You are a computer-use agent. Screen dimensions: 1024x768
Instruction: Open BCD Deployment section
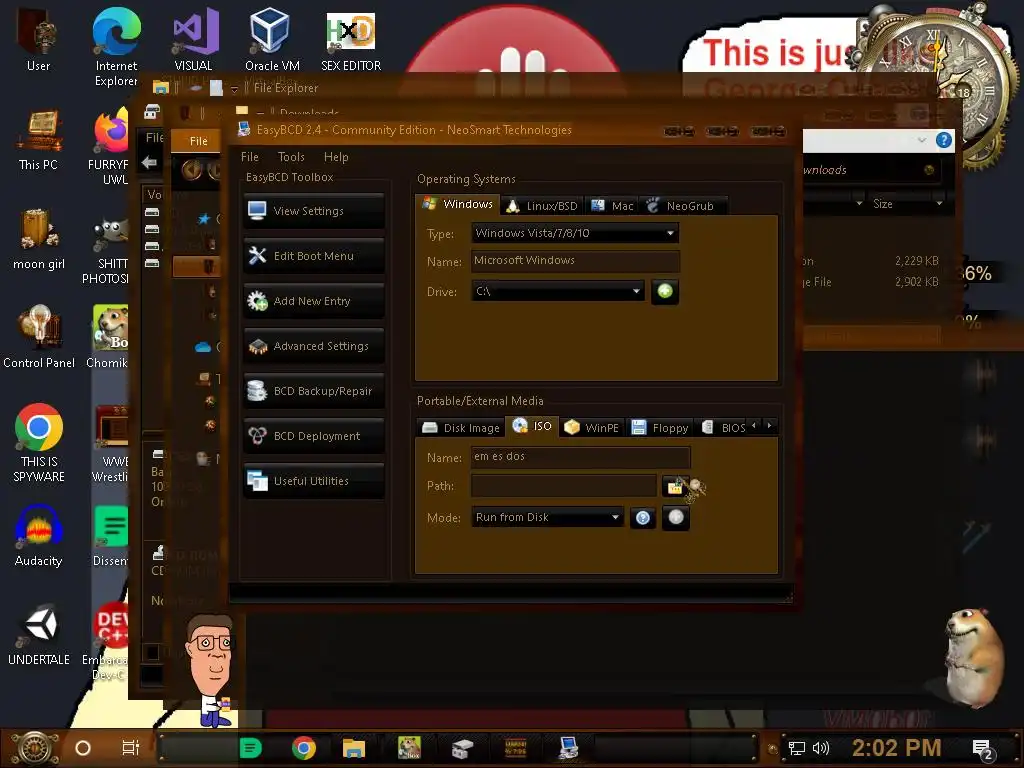(x=313, y=436)
